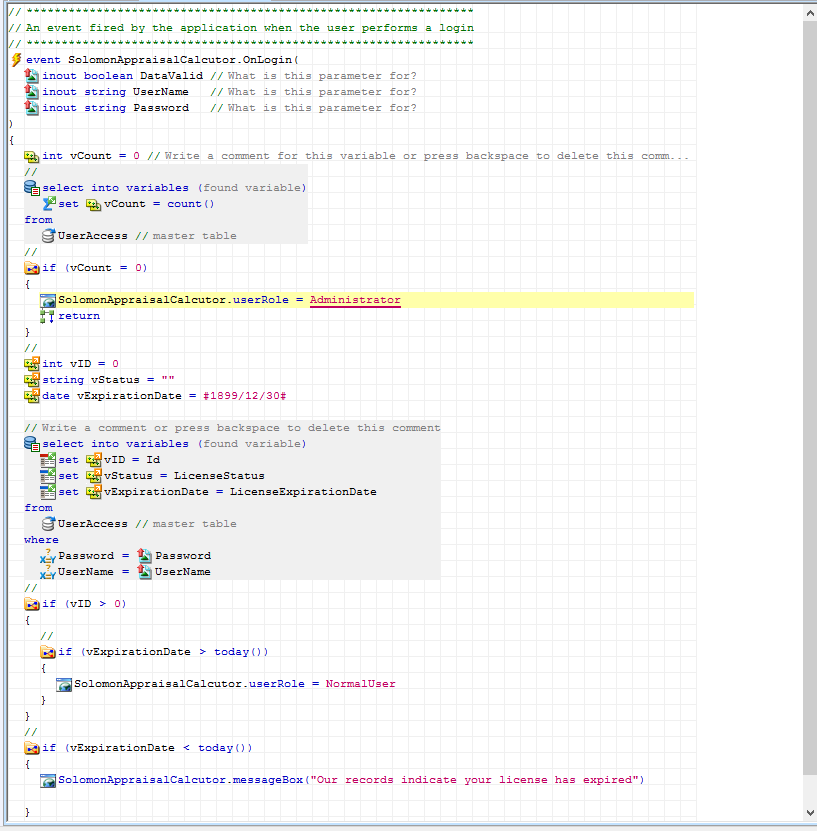The height and width of the screenshot is (831, 817).
Task: Click the procedure icon beside messageBox call
Action: click(48, 780)
